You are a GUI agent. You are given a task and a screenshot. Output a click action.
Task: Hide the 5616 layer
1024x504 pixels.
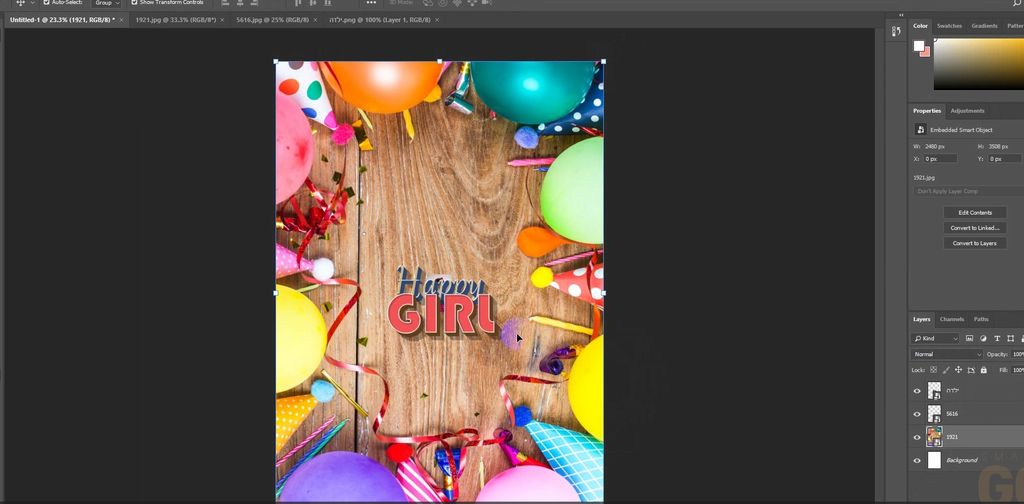pyautogui.click(x=917, y=414)
